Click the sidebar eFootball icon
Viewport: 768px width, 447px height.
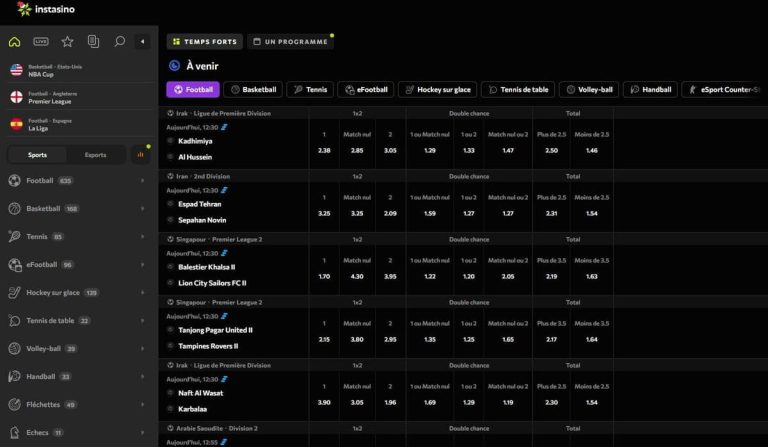pos(15,264)
